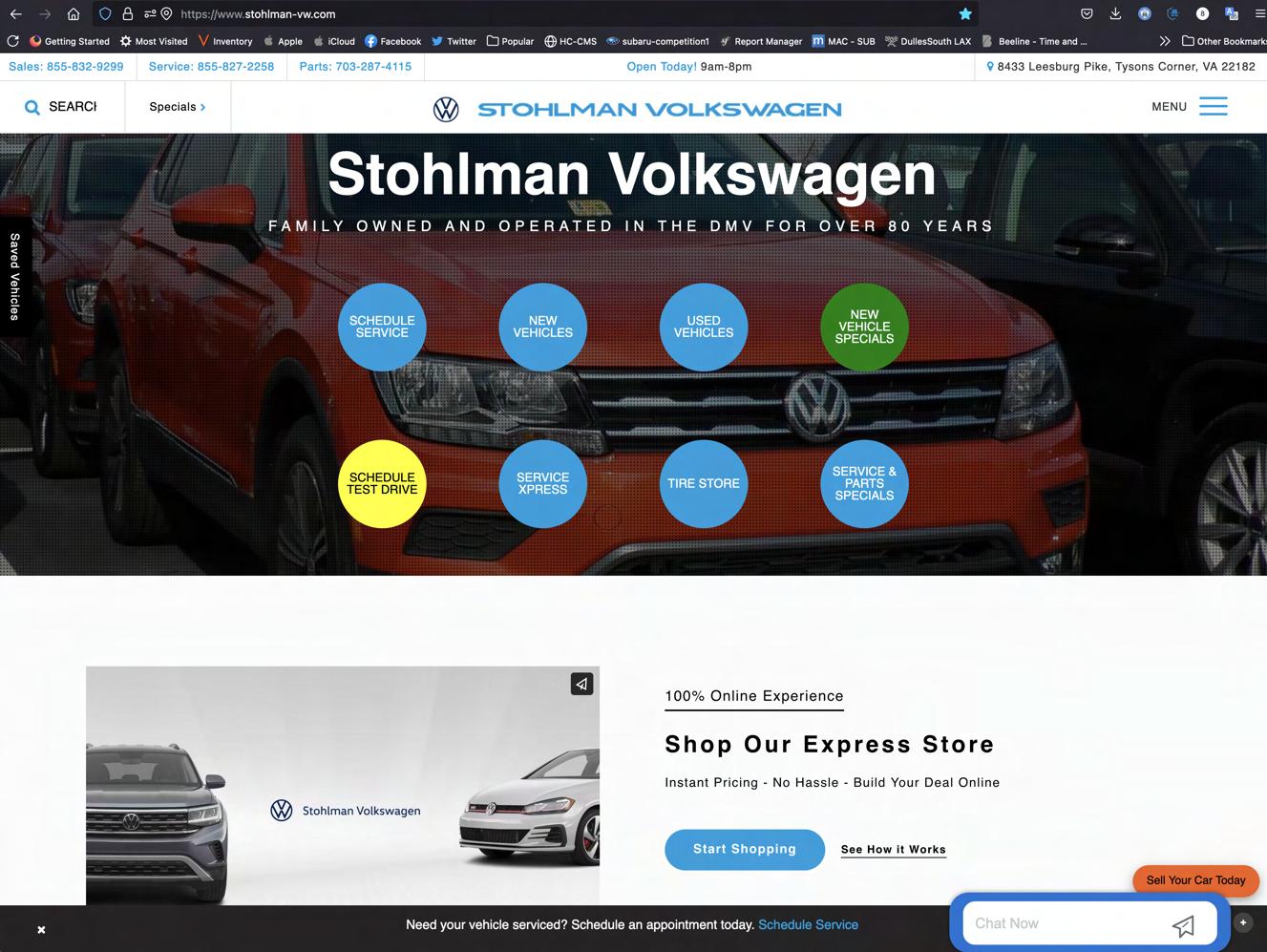The width and height of the screenshot is (1267, 952).
Task: Open the browser Downloads panel
Action: click(x=1115, y=14)
